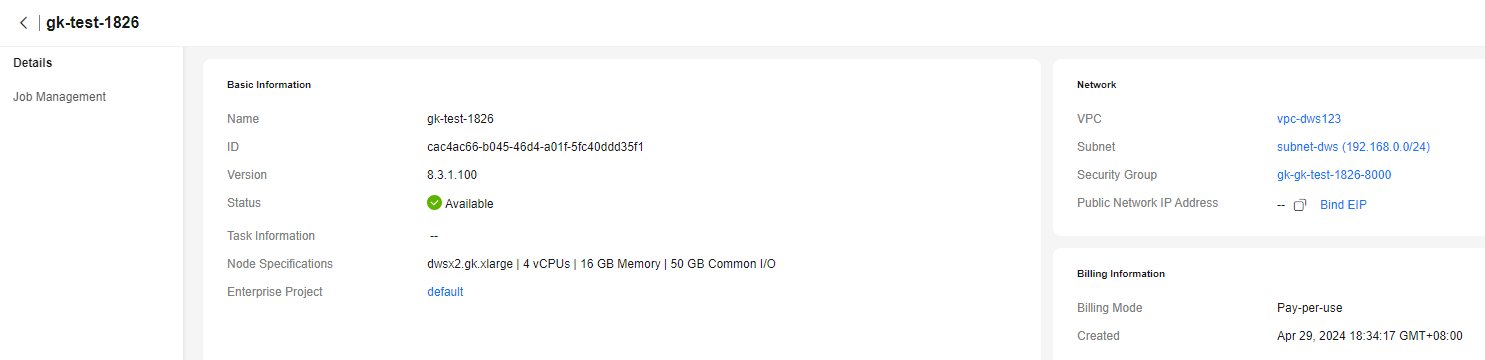Click the Billing Information section heading
The width and height of the screenshot is (1485, 360).
pos(1121,273)
